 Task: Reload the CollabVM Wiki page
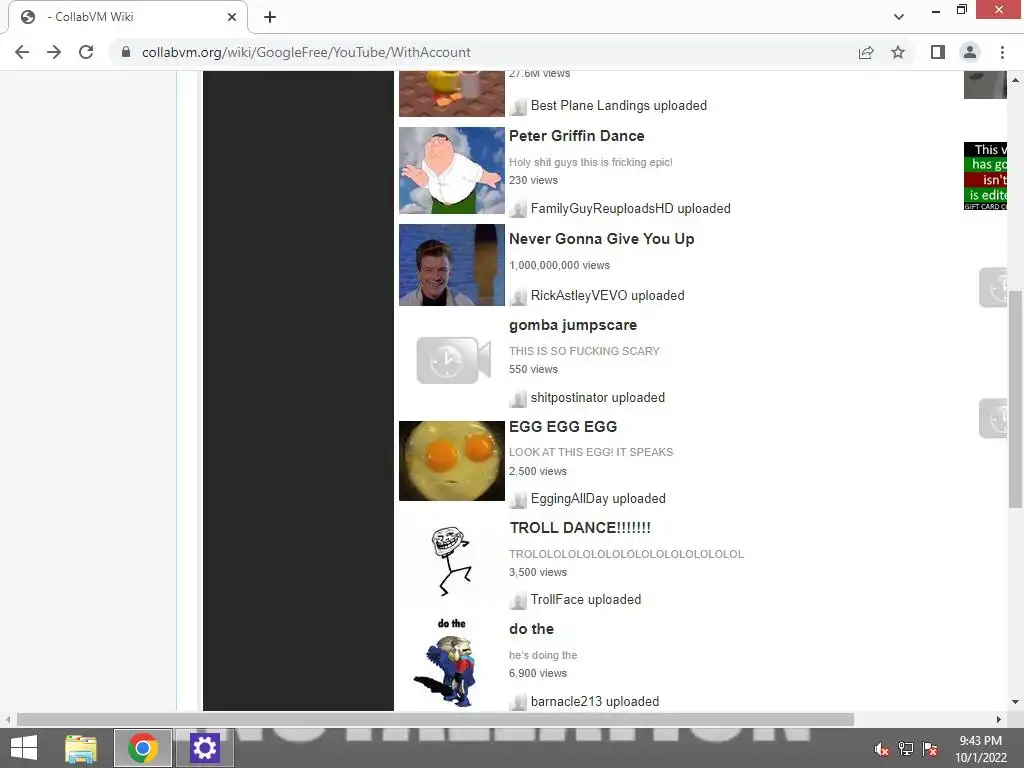[86, 52]
